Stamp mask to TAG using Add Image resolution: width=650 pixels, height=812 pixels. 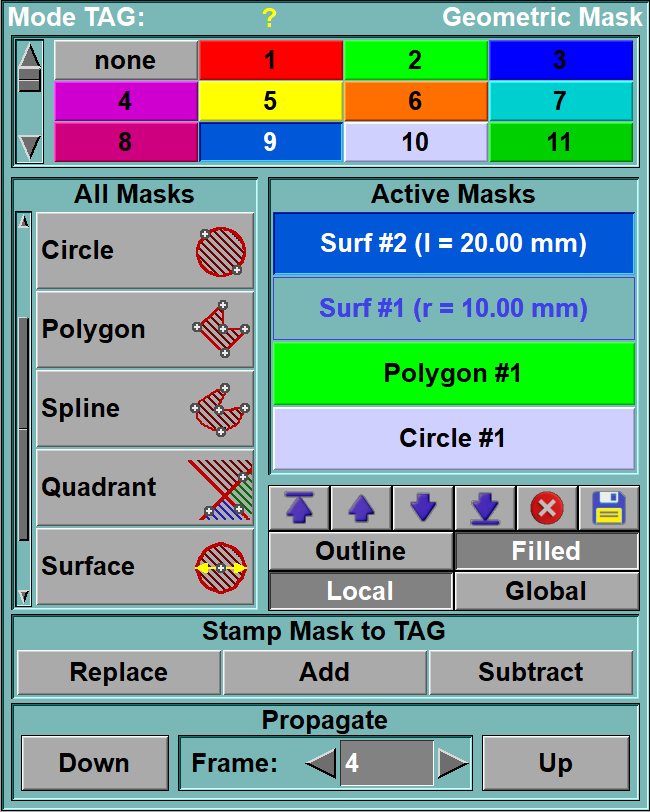[325, 672]
